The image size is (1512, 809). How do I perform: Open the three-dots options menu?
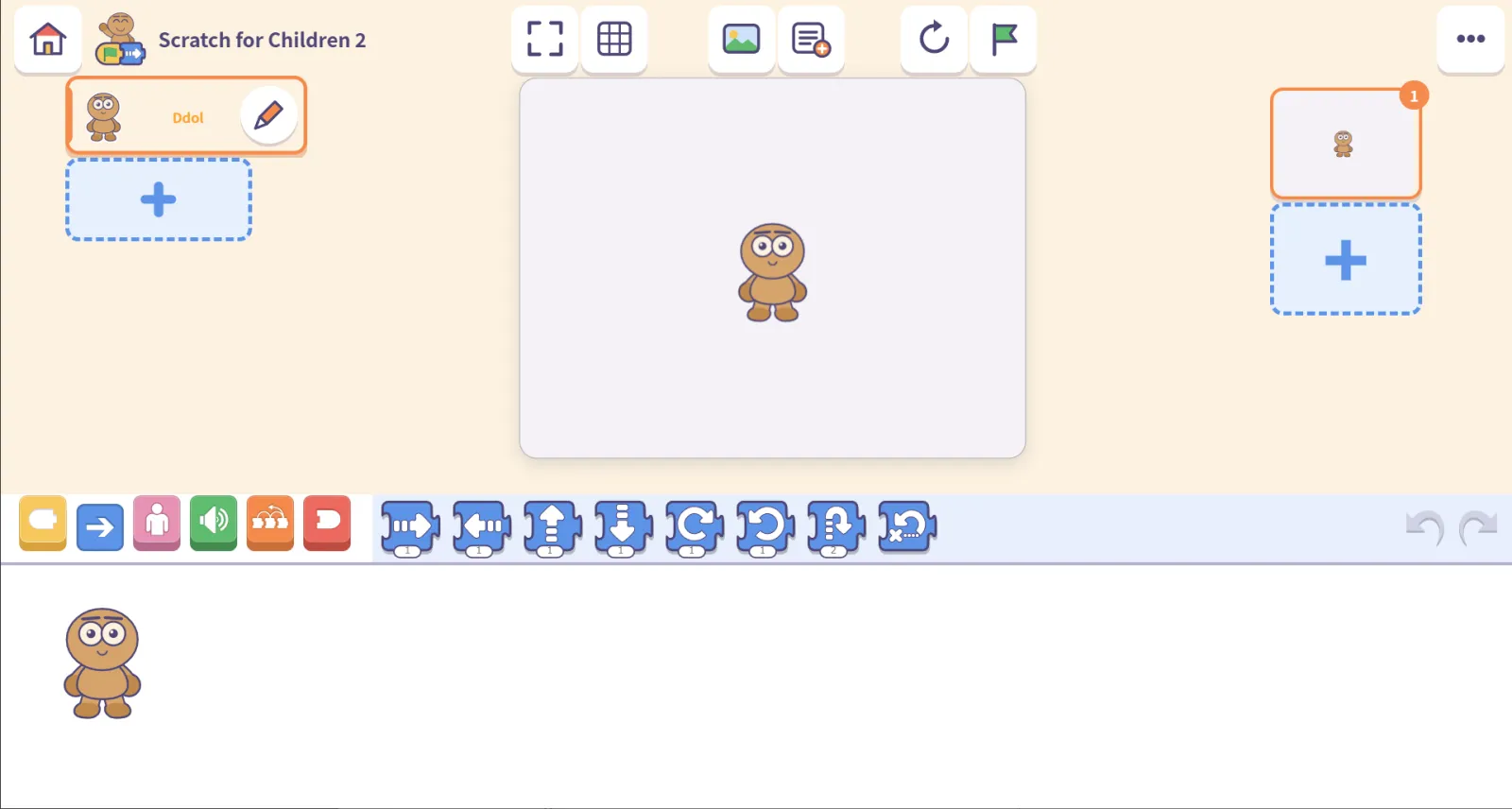(x=1470, y=40)
